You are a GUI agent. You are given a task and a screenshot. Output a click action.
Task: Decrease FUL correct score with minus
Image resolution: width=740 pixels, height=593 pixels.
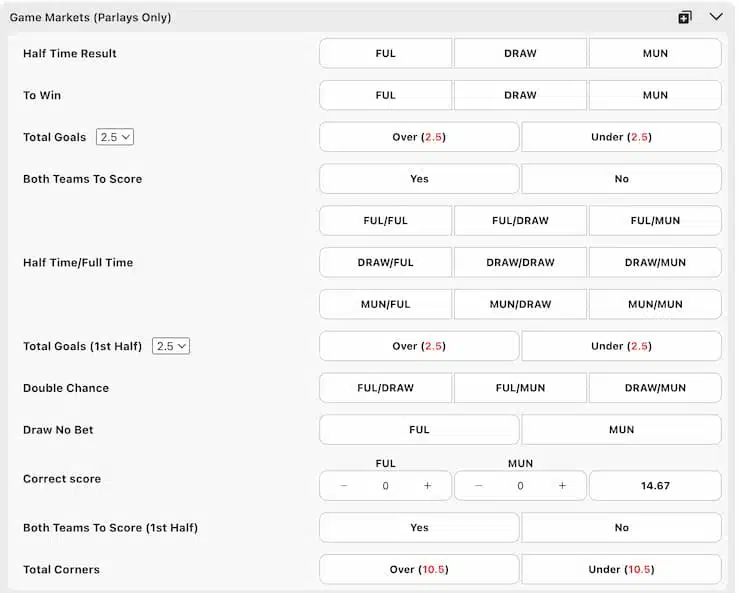344,485
